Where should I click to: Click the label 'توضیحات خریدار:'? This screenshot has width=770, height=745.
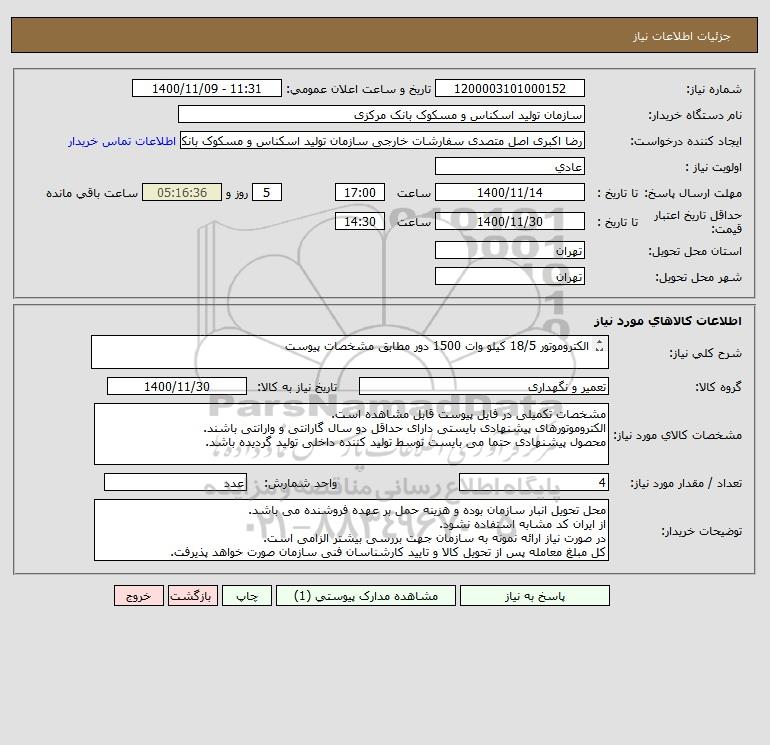click(x=701, y=531)
